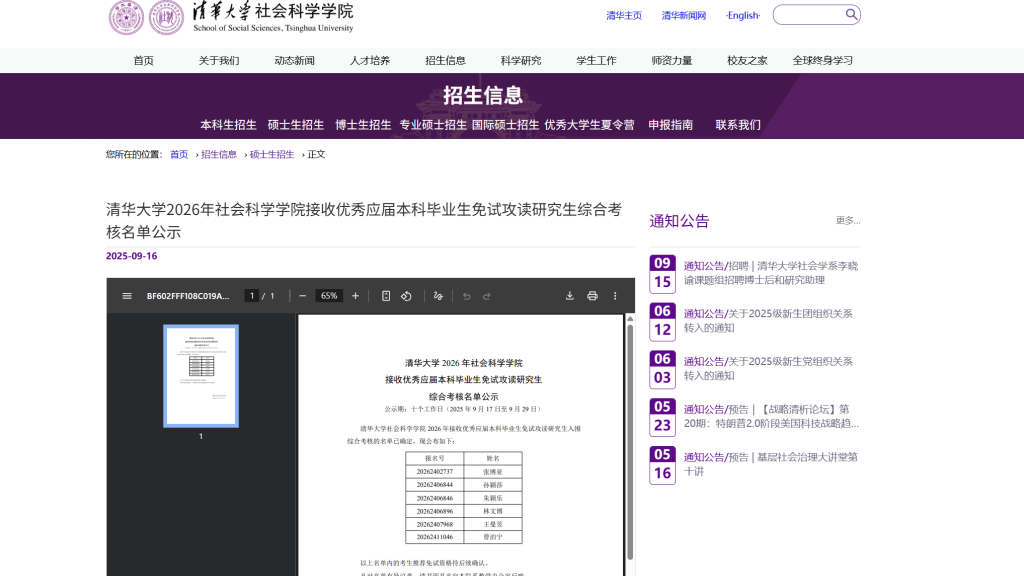
Task: Zoom in the PDF with plus icon
Action: [x=355, y=296]
